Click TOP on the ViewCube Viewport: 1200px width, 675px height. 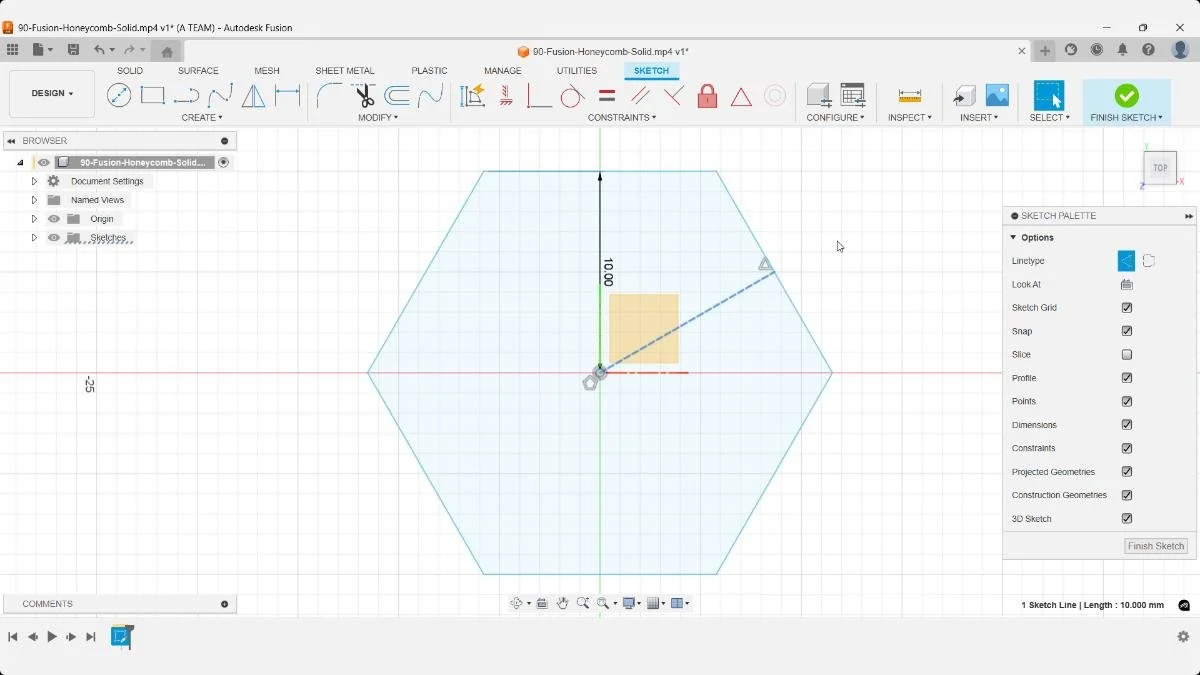(1159, 168)
